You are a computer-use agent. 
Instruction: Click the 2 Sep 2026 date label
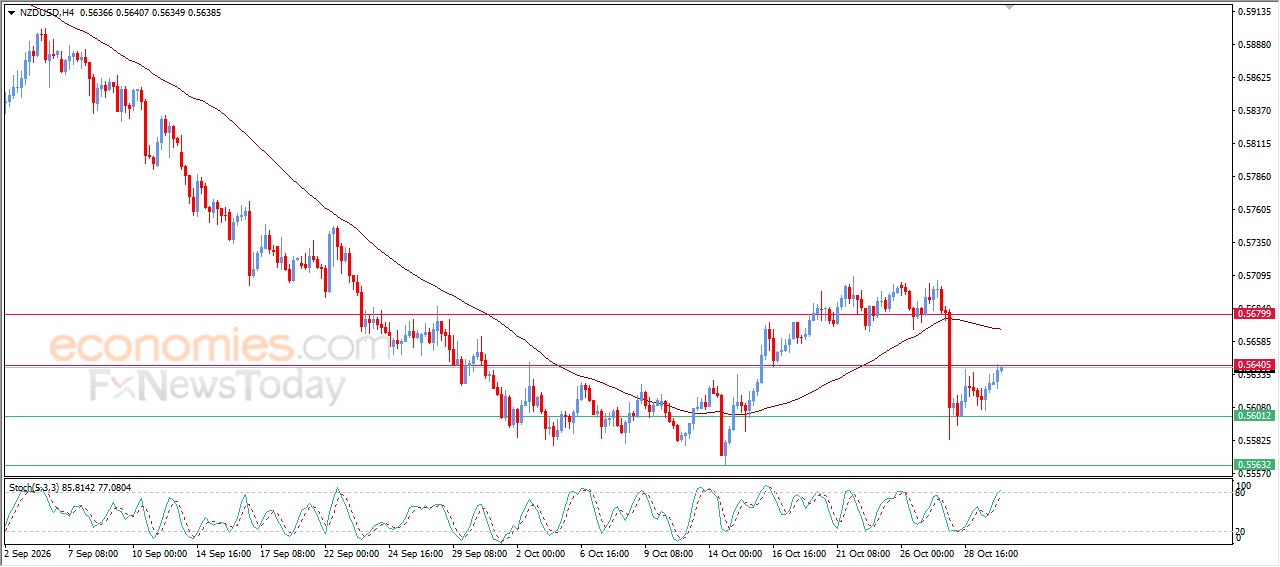coord(27,553)
